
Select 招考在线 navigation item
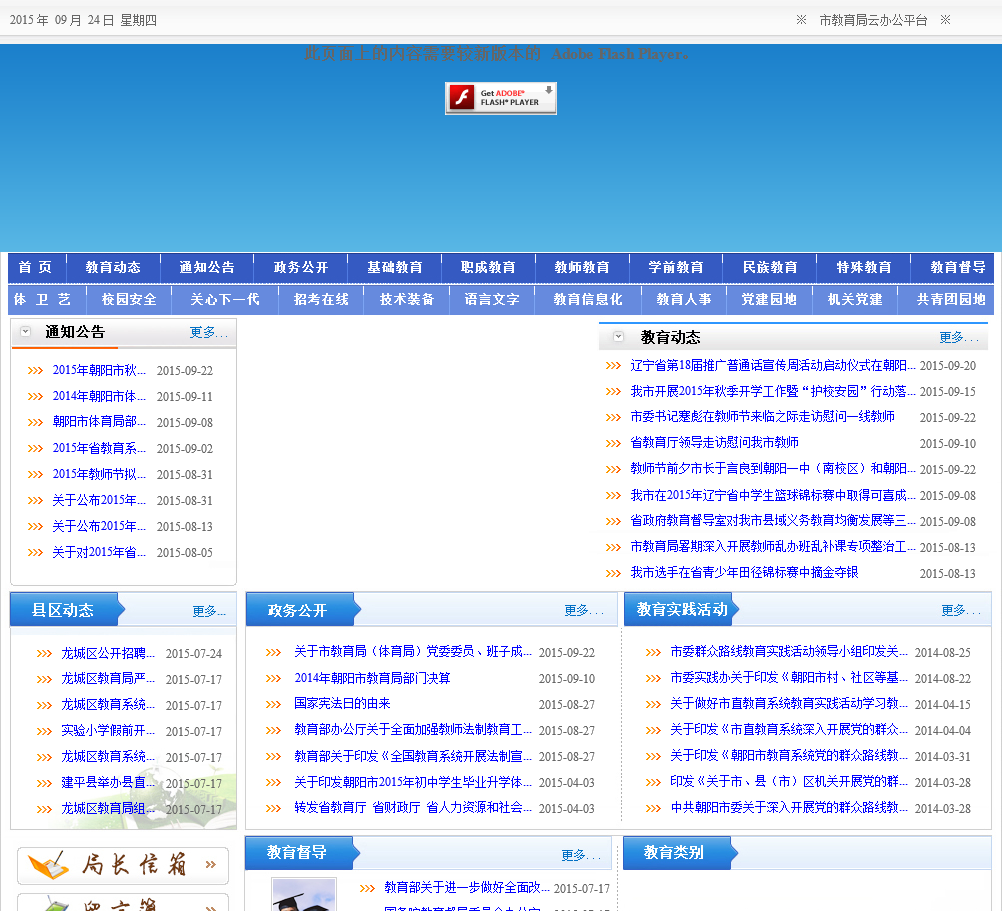click(321, 299)
